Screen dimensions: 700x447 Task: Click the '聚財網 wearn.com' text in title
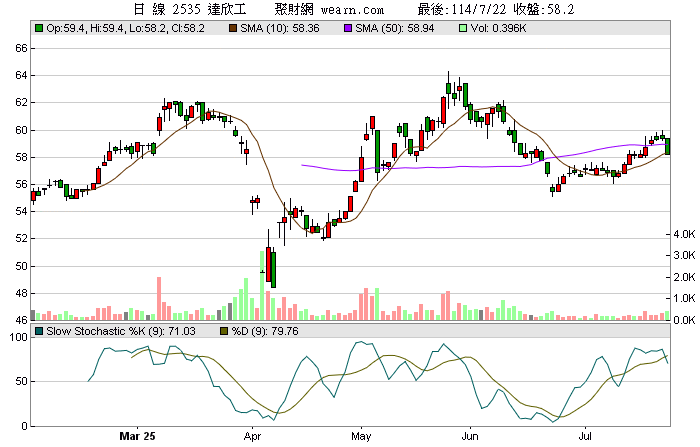(x=329, y=9)
